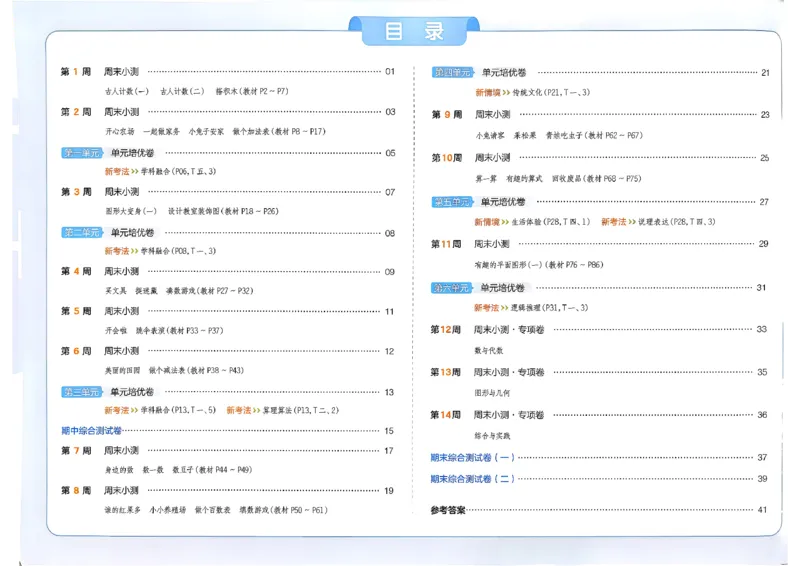This screenshot has width=800, height=566.
Task: Select the 第14周 周末小测·专项卷 entry
Action: (x=599, y=415)
